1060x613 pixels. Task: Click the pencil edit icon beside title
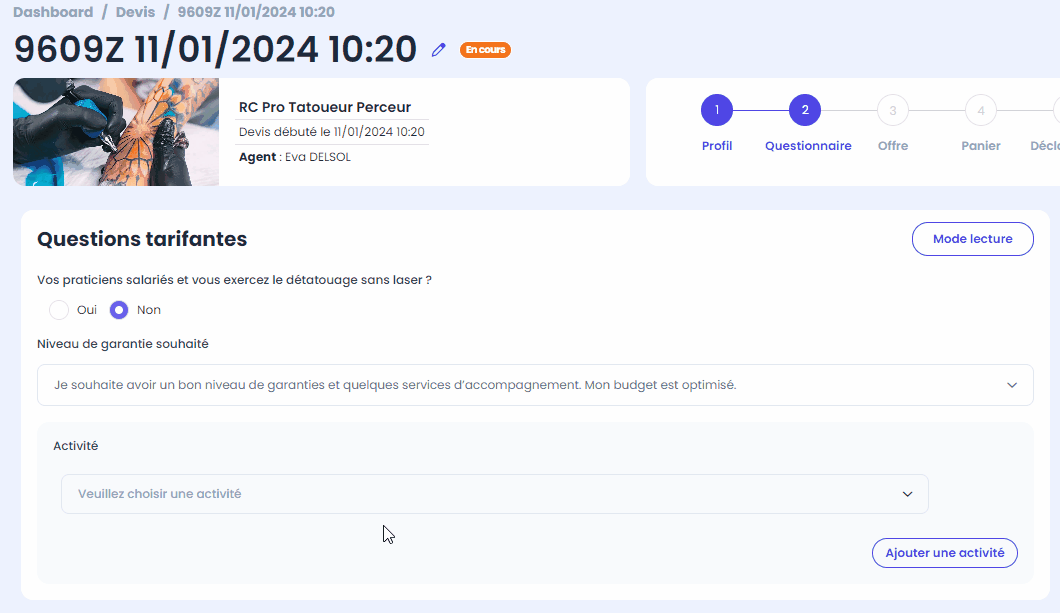439,49
